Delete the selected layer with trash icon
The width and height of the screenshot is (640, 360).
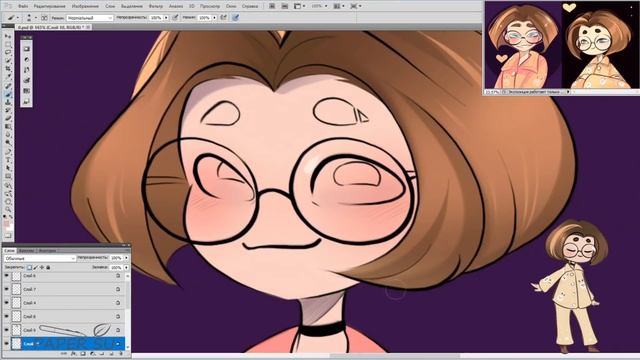[x=121, y=353]
